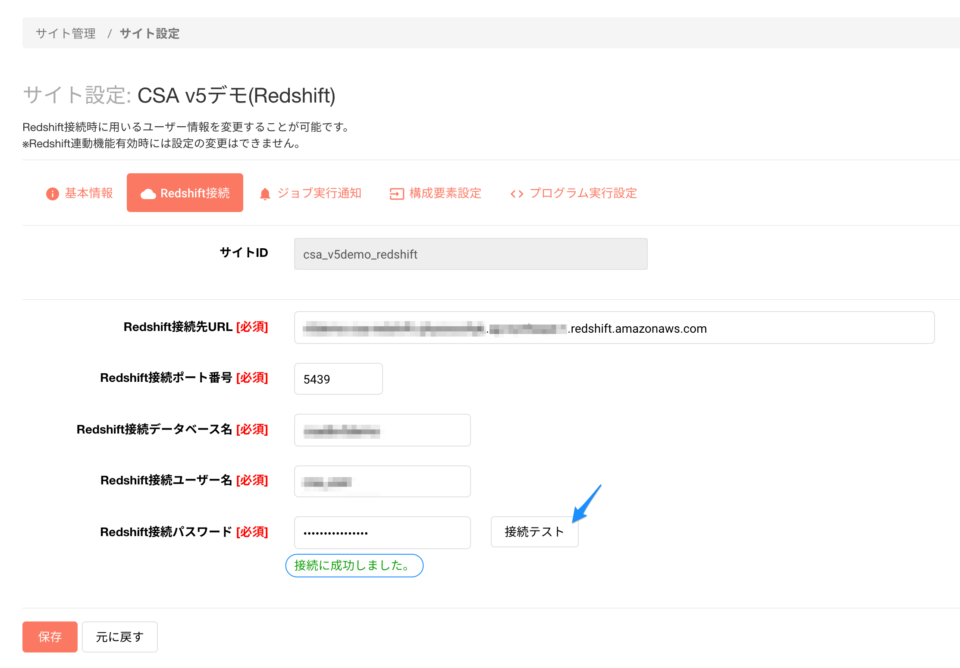This screenshot has height=668, width=960.
Task: Click the disabled サイトID field
Action: coord(470,253)
